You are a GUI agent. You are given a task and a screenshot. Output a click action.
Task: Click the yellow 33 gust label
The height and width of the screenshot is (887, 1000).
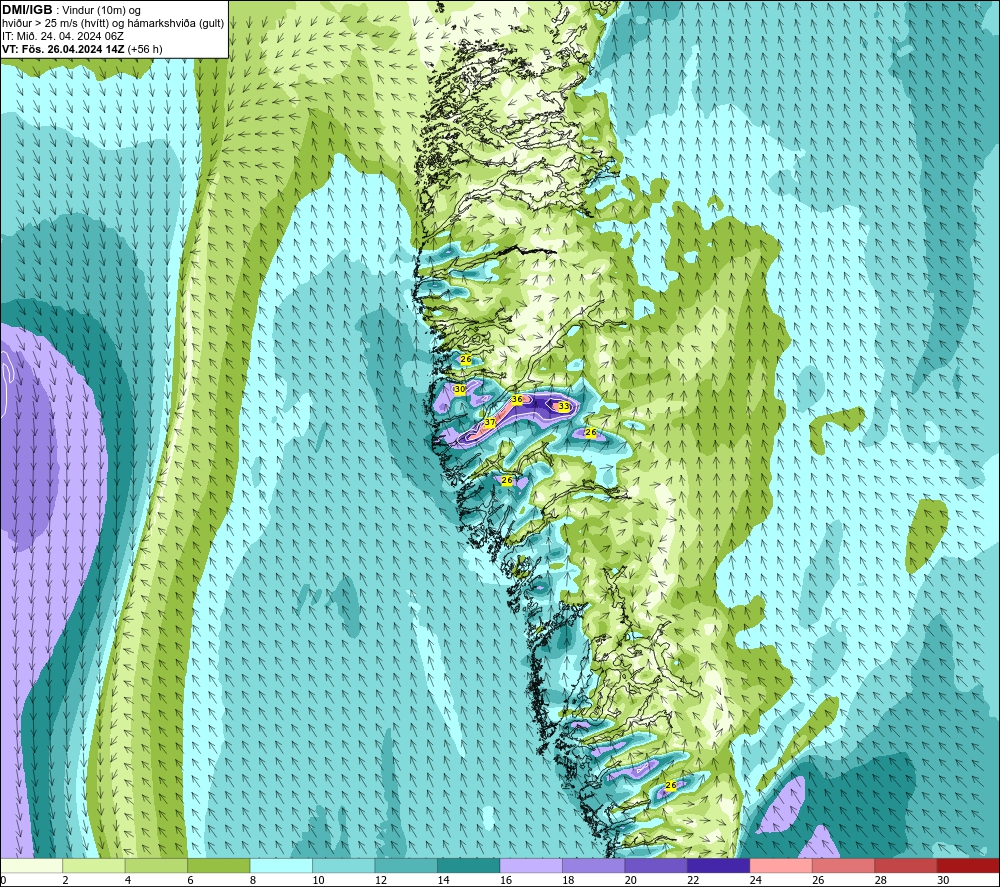(x=564, y=406)
